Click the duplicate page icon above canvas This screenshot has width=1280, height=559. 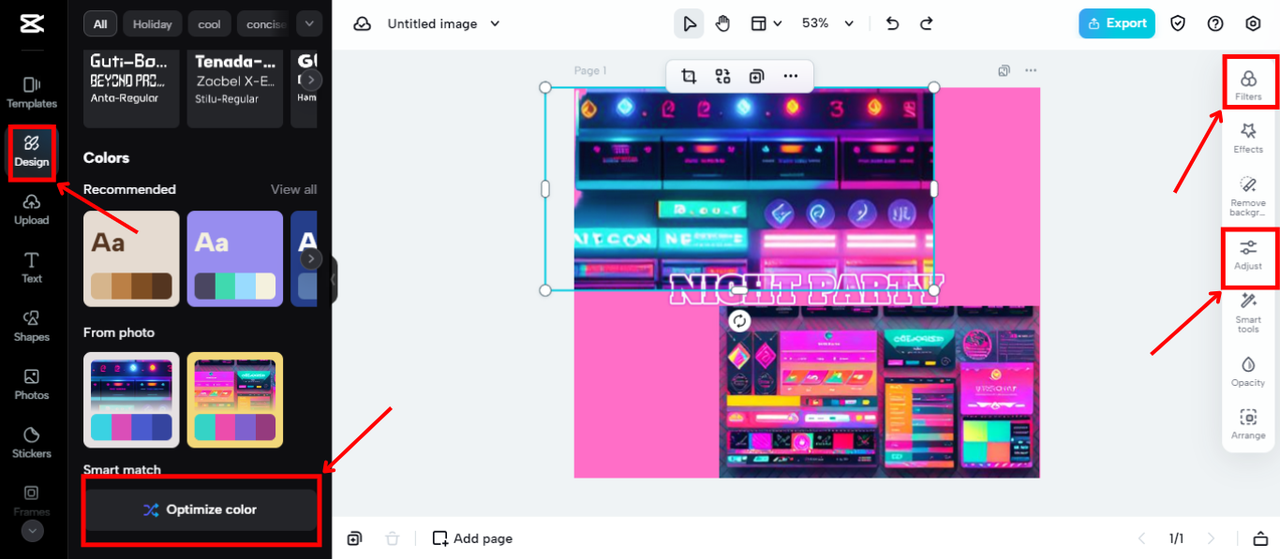[1004, 71]
